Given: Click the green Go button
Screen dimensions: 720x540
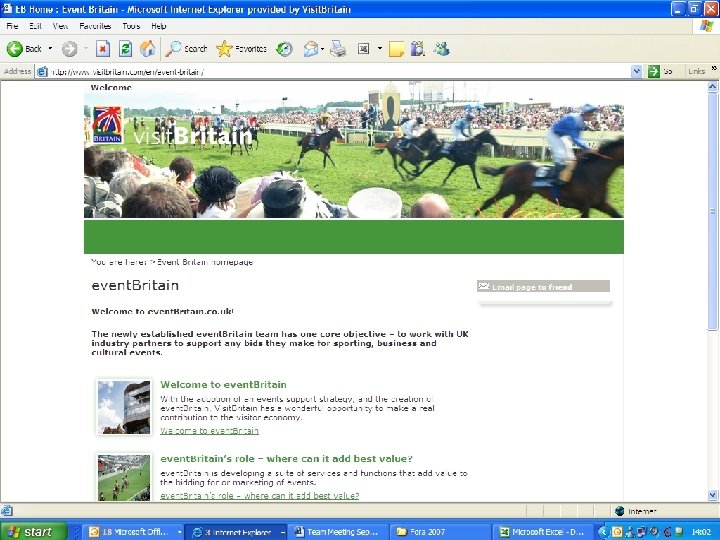Looking at the screenshot, I should point(660,71).
